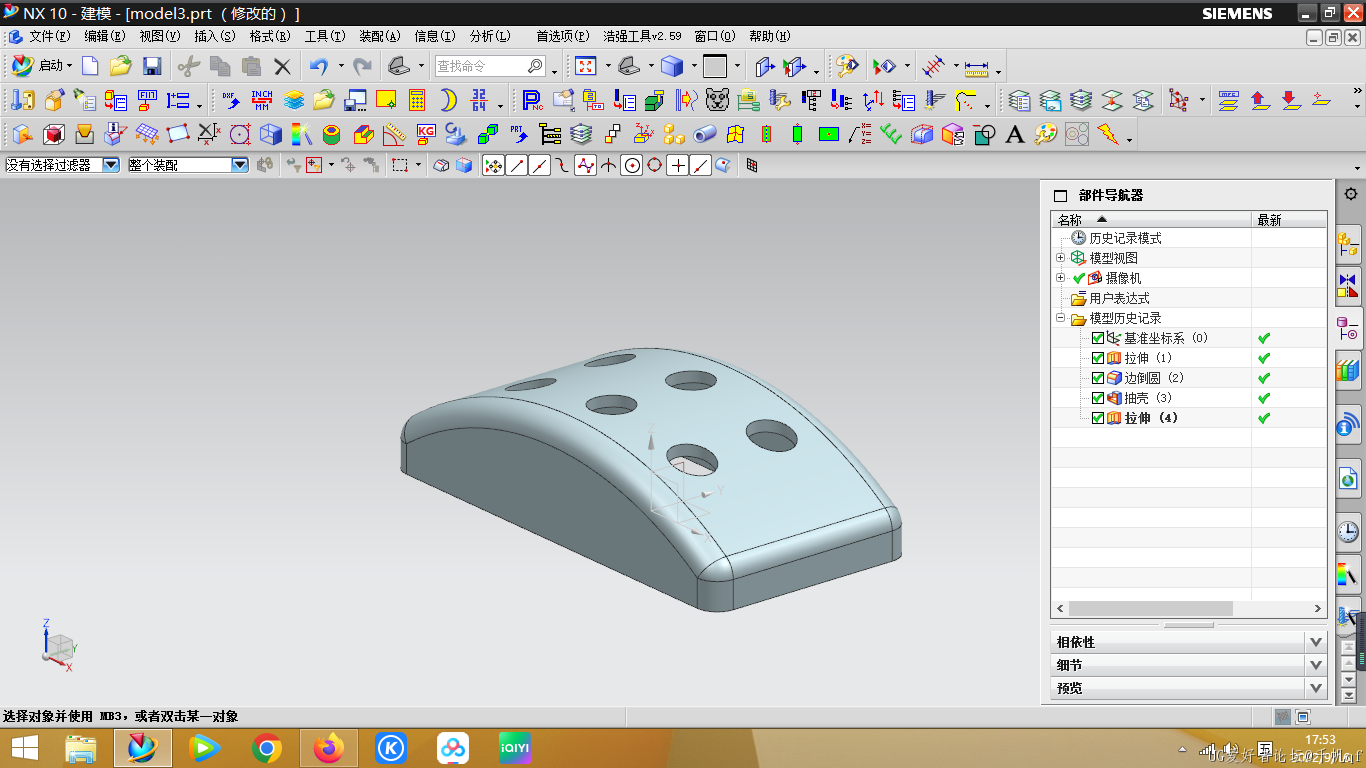Expand the 摄像机 tree node
Screen dimensions: 1366x768
(1061, 278)
